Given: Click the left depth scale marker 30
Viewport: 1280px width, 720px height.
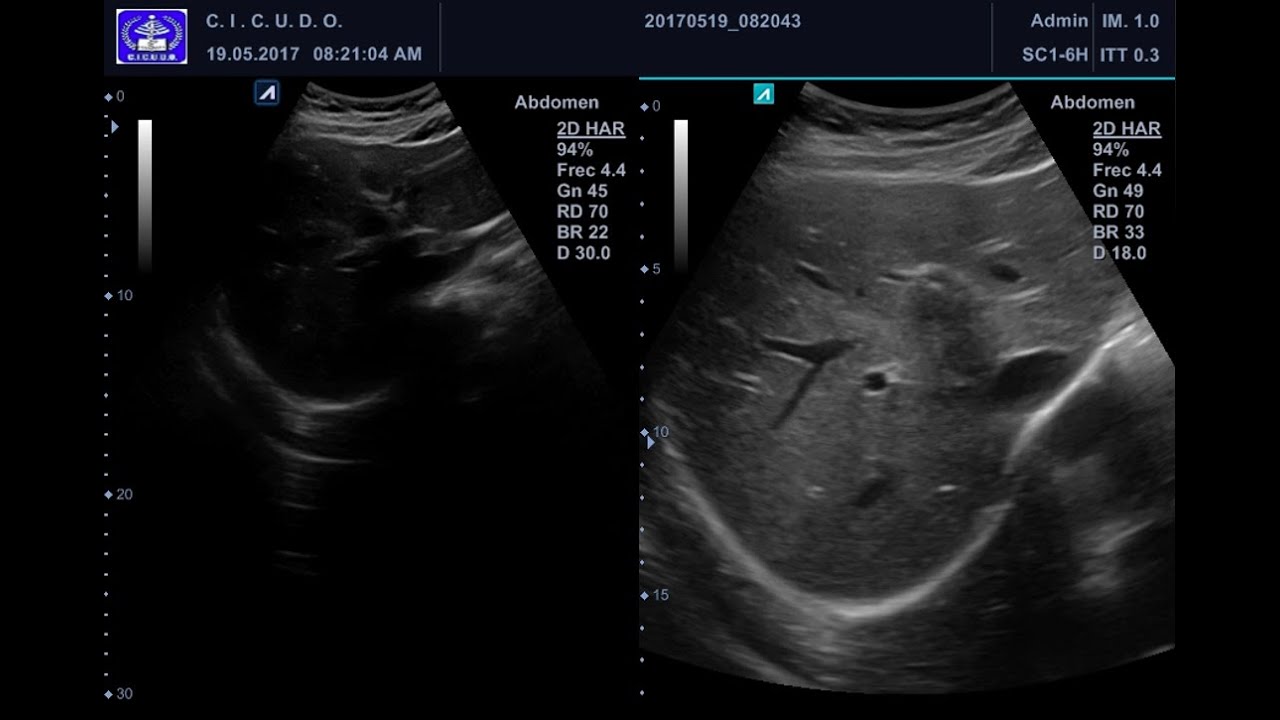Looking at the screenshot, I should point(118,694).
